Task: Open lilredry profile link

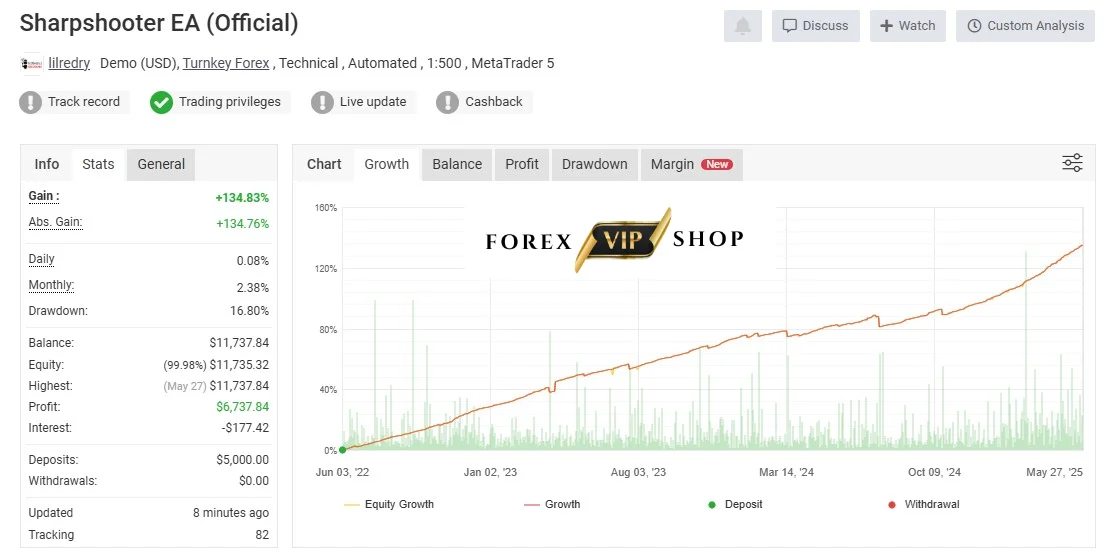Action: click(x=69, y=63)
